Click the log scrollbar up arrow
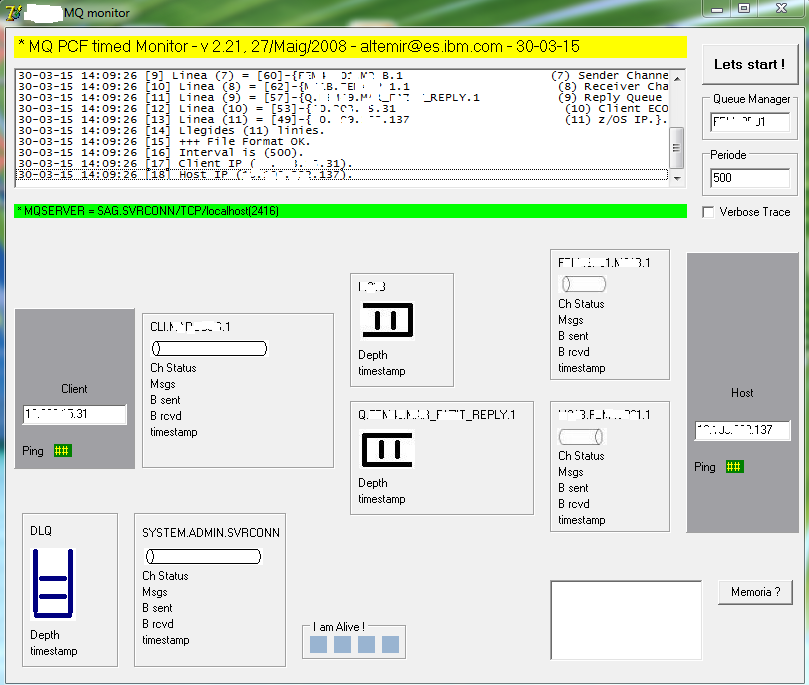The height and width of the screenshot is (685, 809). tap(677, 79)
